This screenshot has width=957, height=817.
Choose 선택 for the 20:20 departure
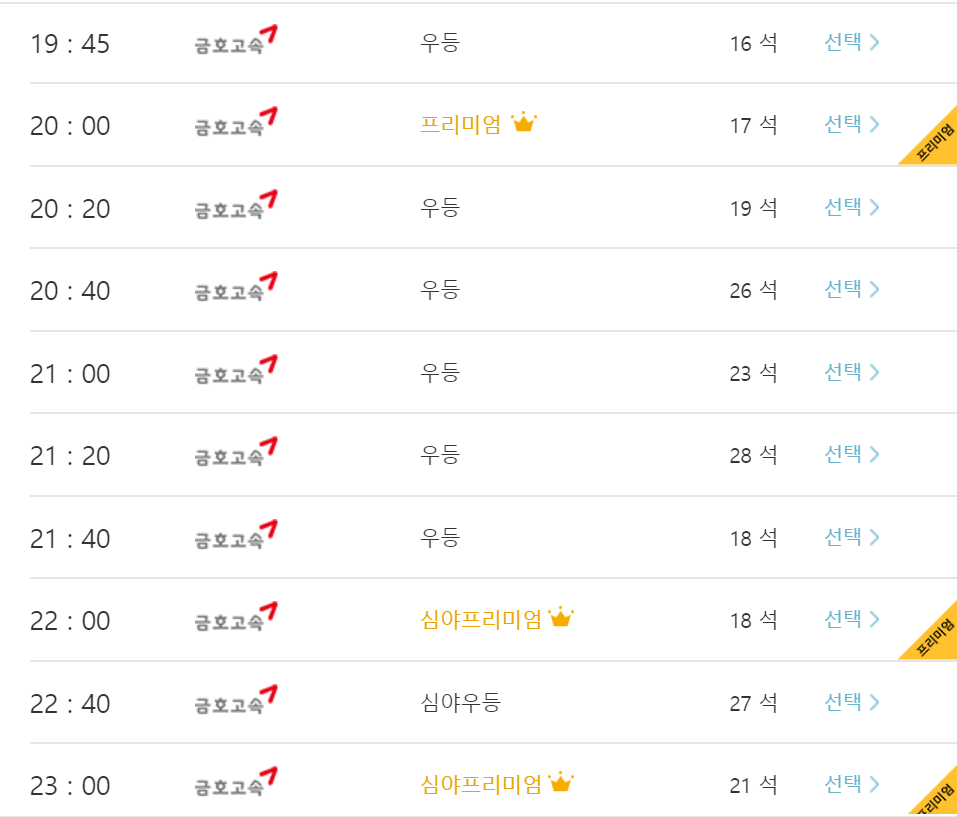tap(851, 207)
